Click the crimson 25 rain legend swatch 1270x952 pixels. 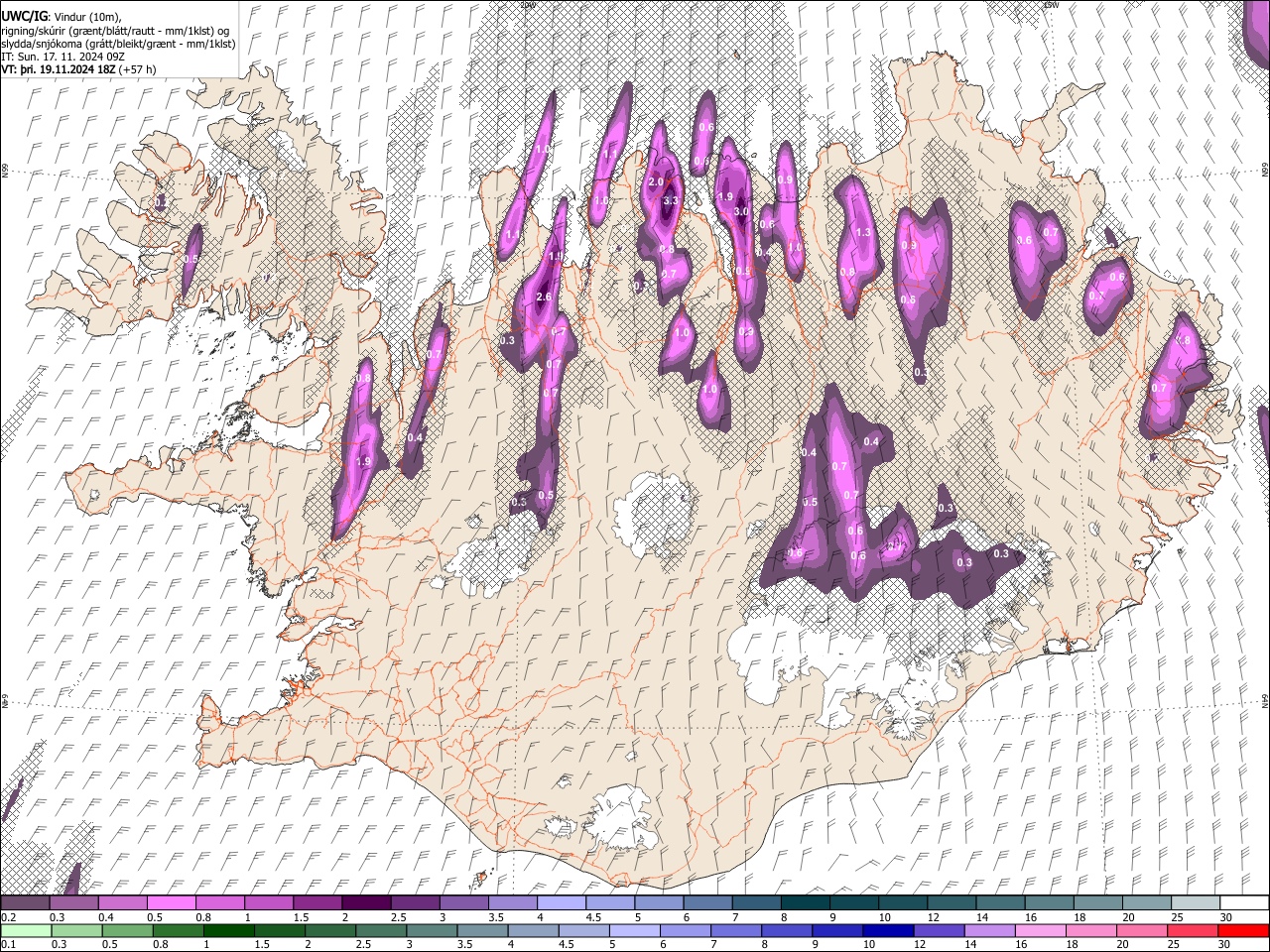tap(1193, 930)
